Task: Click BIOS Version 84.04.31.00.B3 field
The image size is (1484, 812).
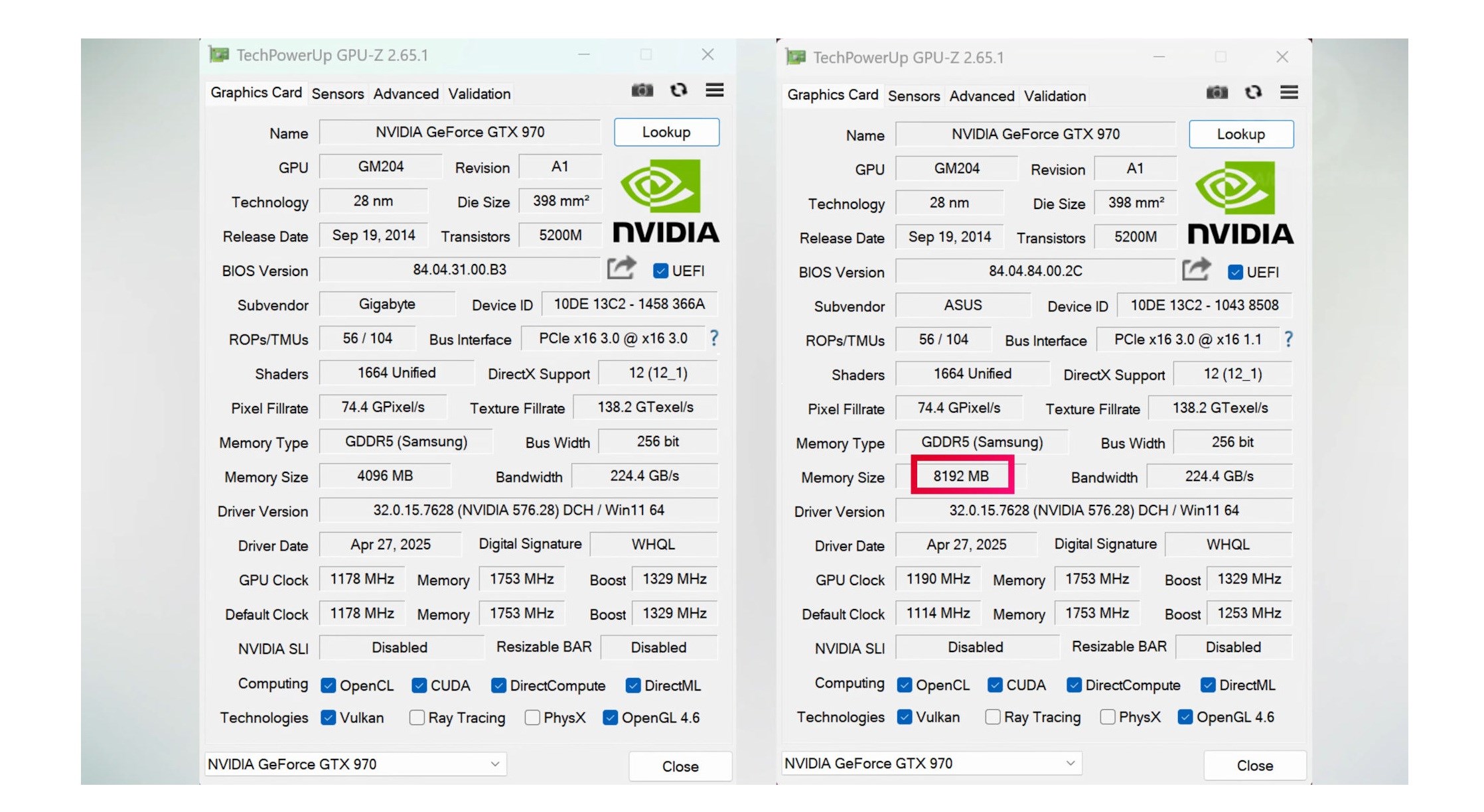Action: (x=460, y=269)
